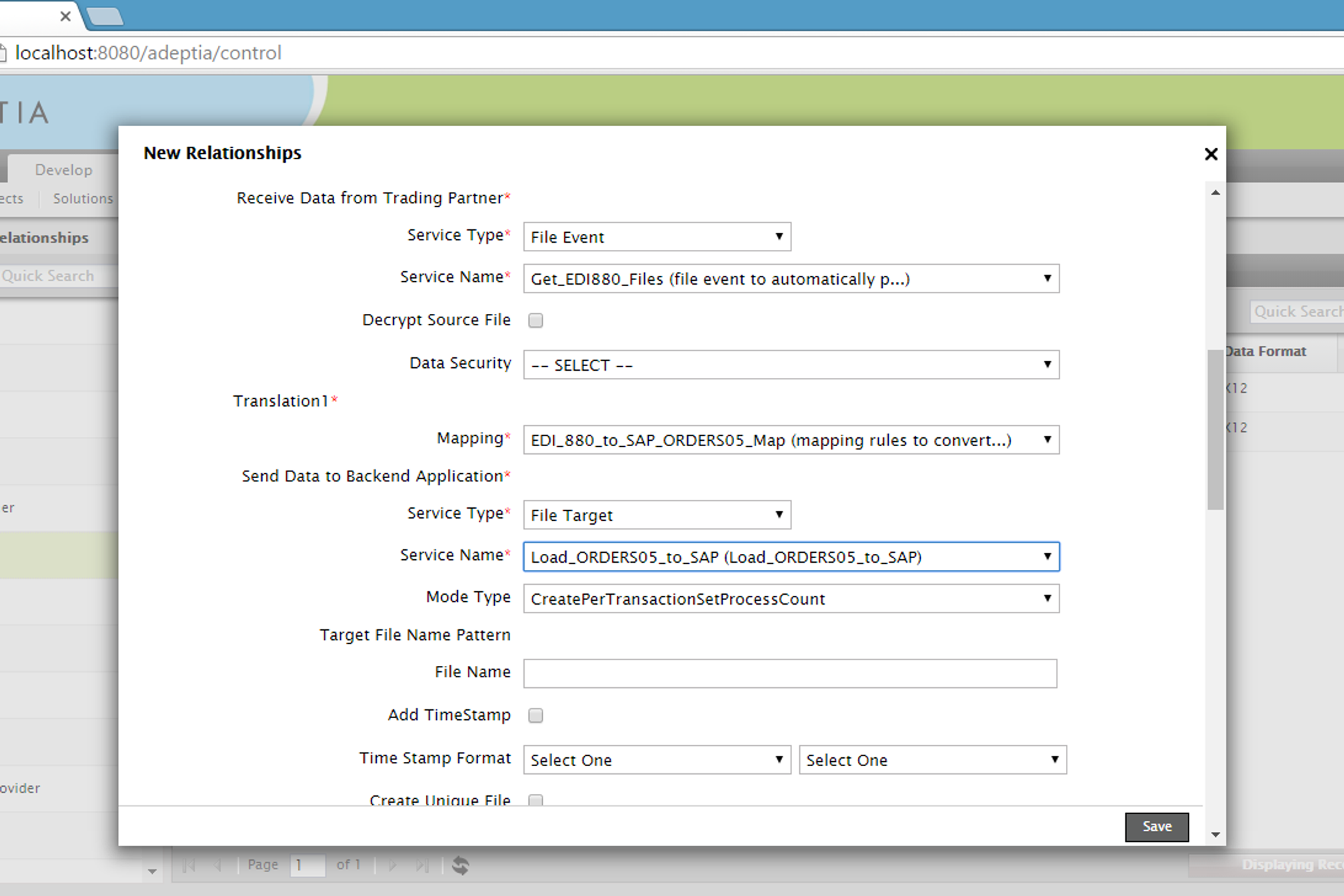The height and width of the screenshot is (896, 1344).
Task: Close the New Relationships dialog
Action: coord(1211,154)
